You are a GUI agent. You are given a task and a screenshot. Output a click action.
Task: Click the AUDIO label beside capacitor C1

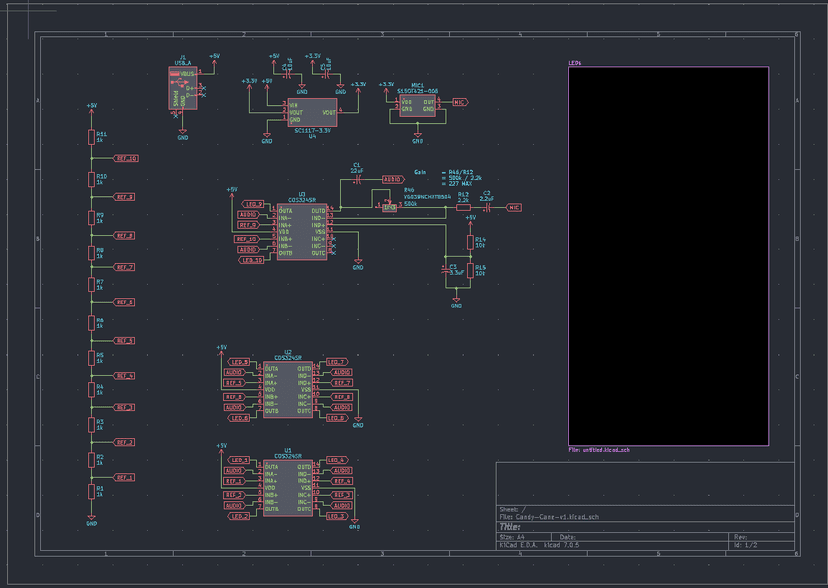391,179
